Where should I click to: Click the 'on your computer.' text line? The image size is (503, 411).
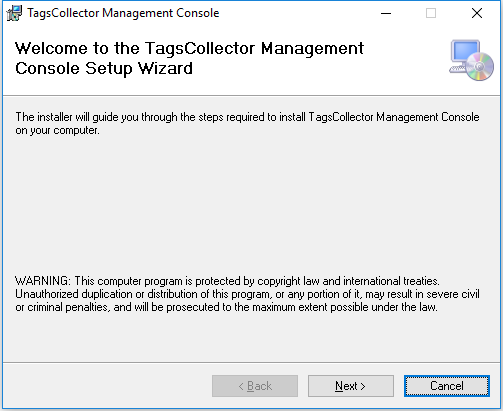pos(57,130)
